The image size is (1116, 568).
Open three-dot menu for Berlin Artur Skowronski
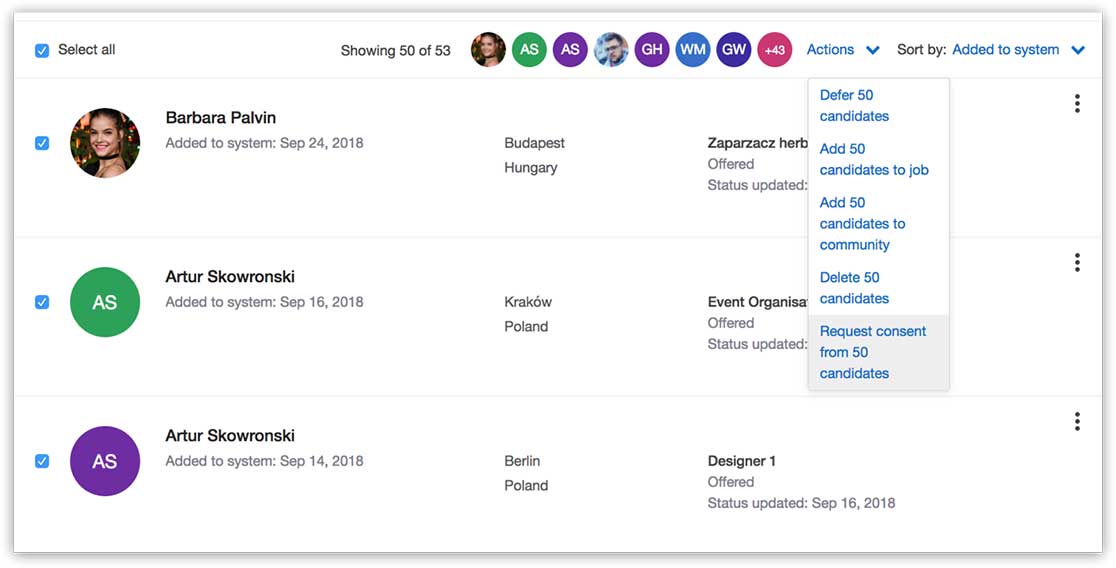point(1076,422)
